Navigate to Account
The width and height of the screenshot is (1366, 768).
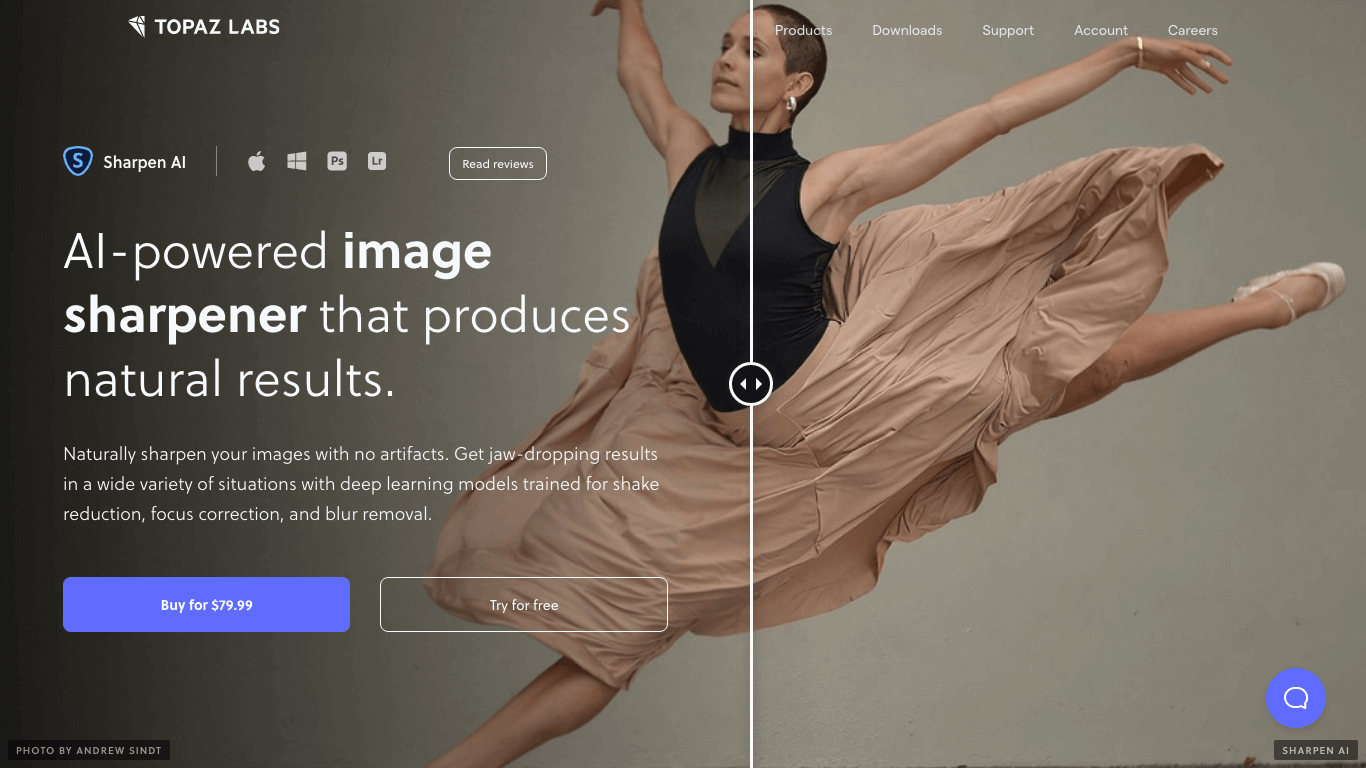[x=1101, y=30]
